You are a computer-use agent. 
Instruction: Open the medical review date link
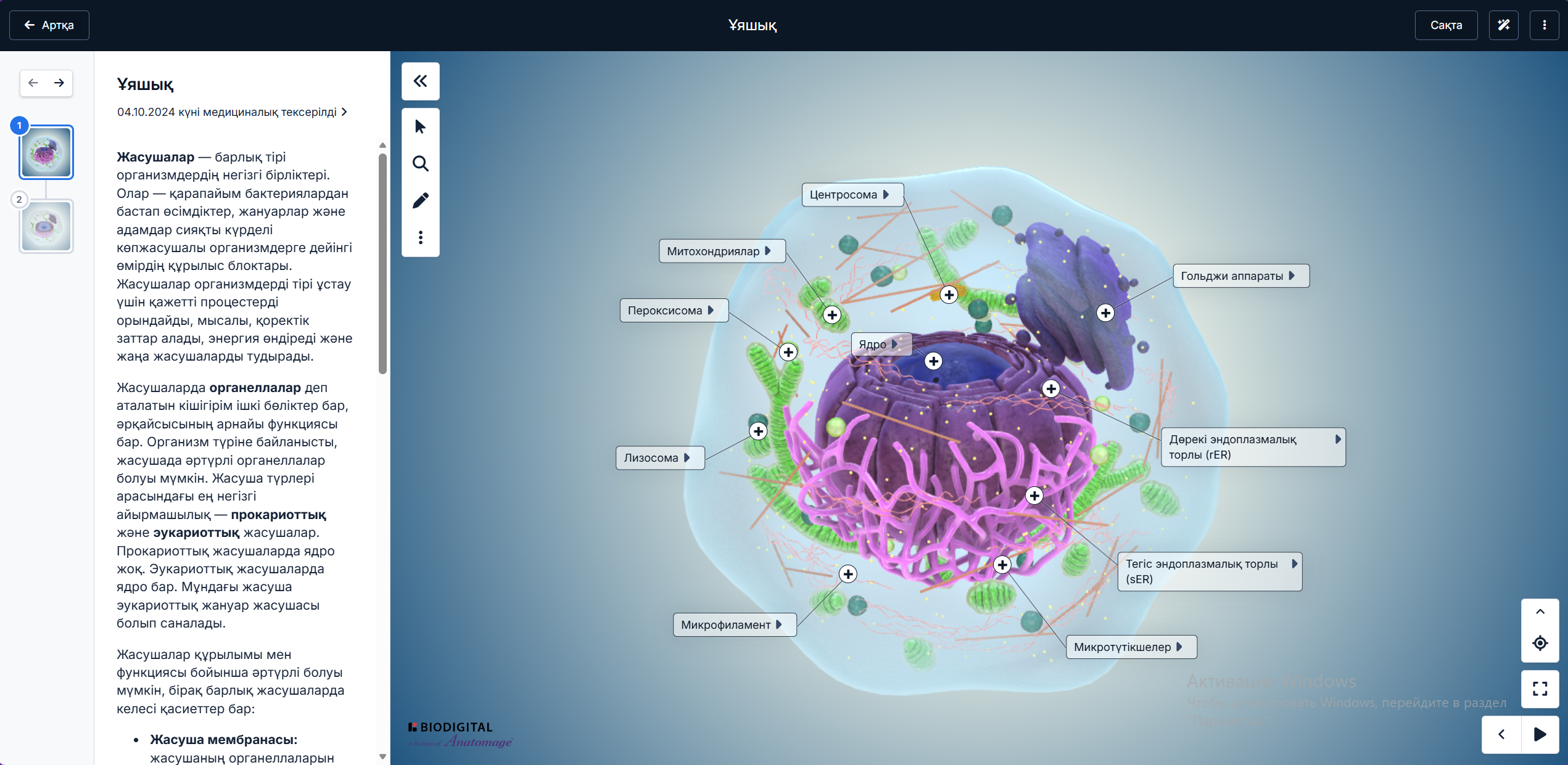click(x=232, y=112)
